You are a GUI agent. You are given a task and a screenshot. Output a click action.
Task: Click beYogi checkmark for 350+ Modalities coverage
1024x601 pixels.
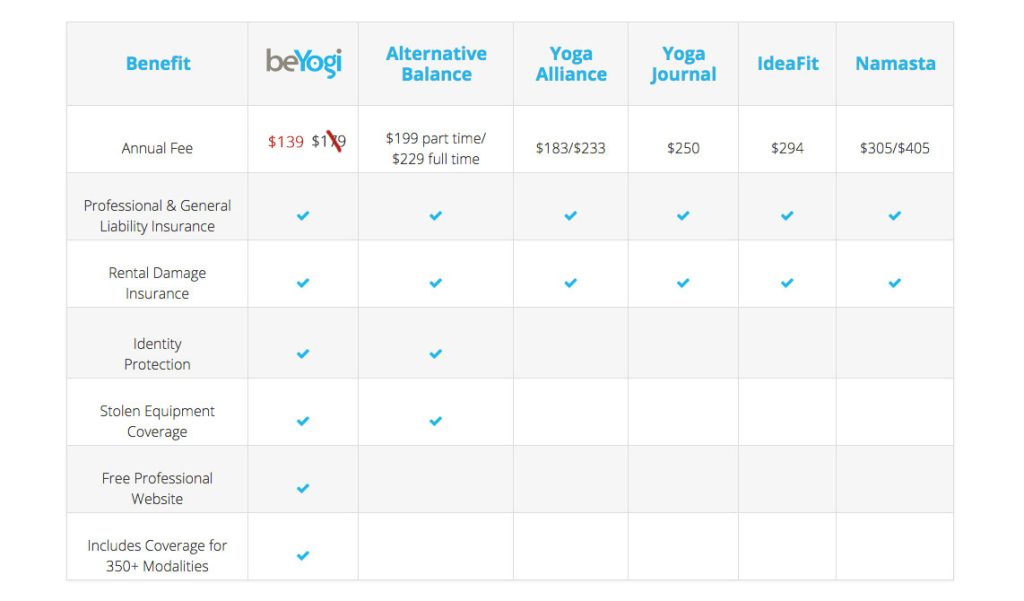pyautogui.click(x=303, y=555)
